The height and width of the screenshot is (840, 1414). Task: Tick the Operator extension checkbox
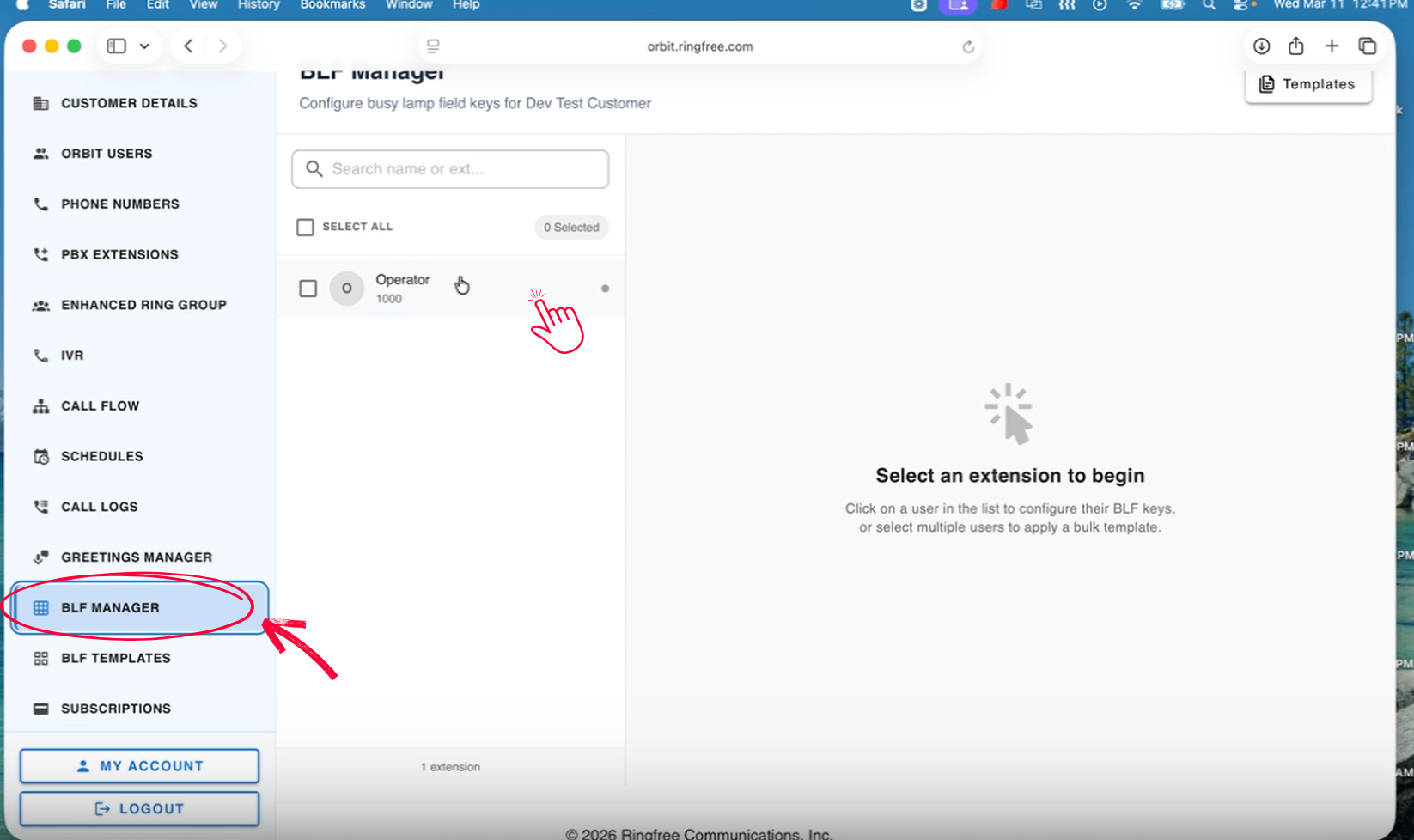click(x=308, y=289)
